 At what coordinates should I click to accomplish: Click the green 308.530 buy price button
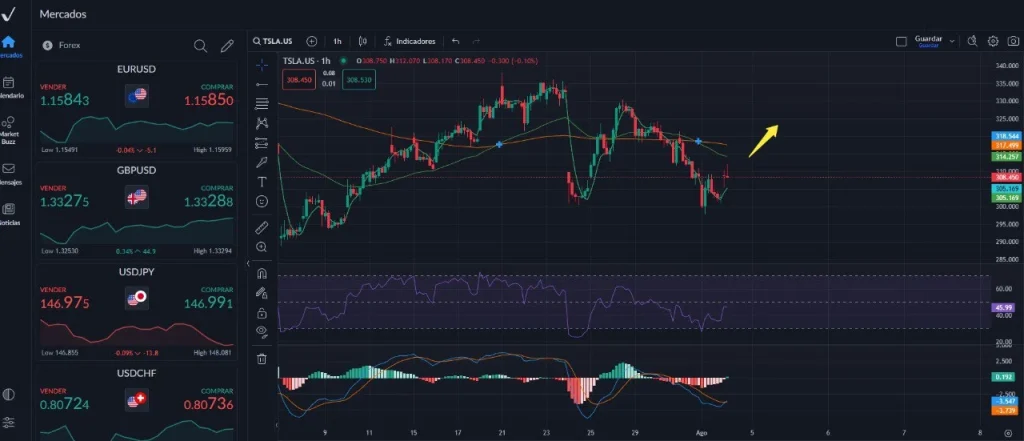tap(359, 80)
